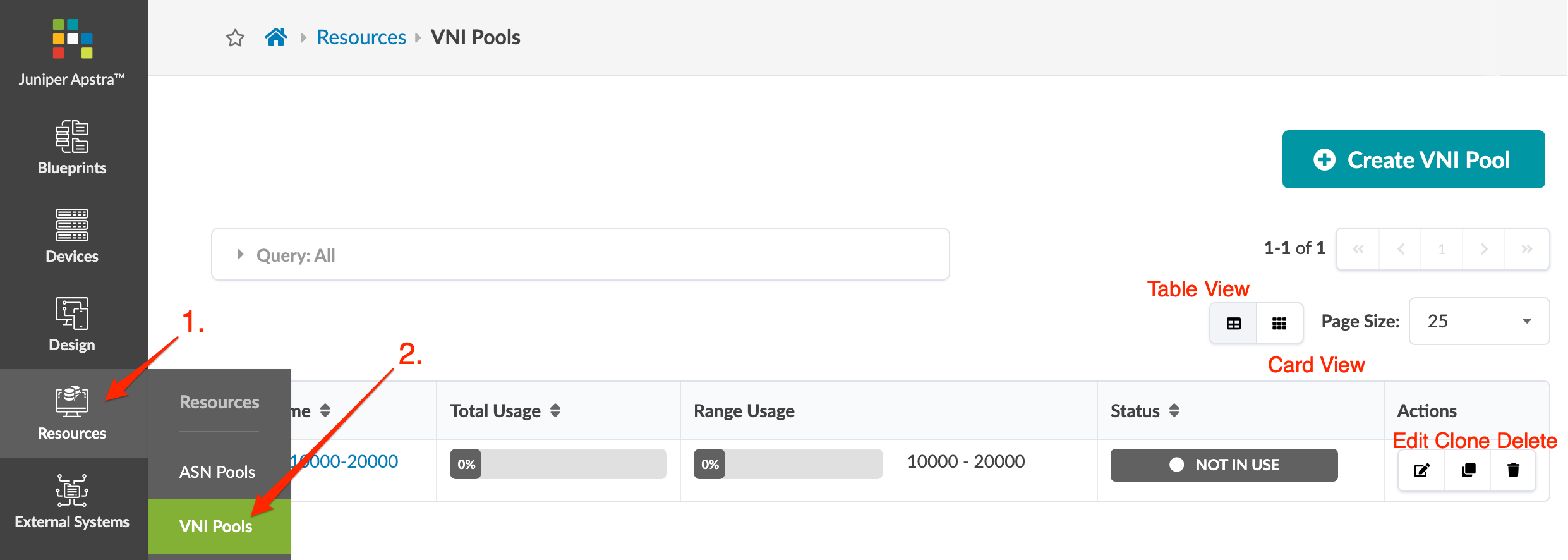
Task: Click the Total Usage 0% progress bar
Action: (558, 465)
